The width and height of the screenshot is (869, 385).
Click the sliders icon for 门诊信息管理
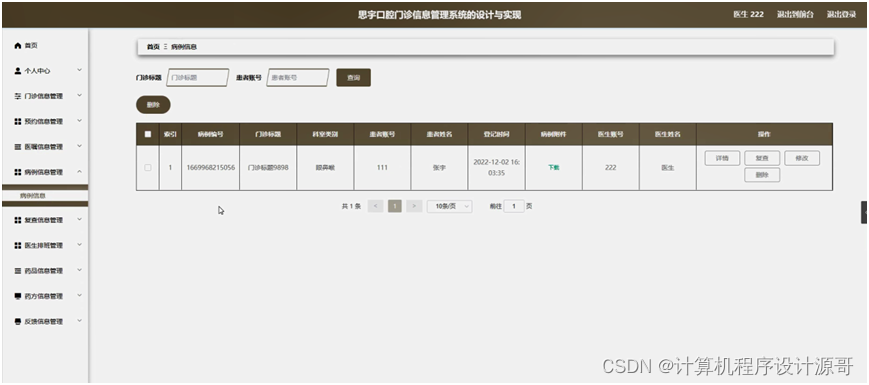18,96
